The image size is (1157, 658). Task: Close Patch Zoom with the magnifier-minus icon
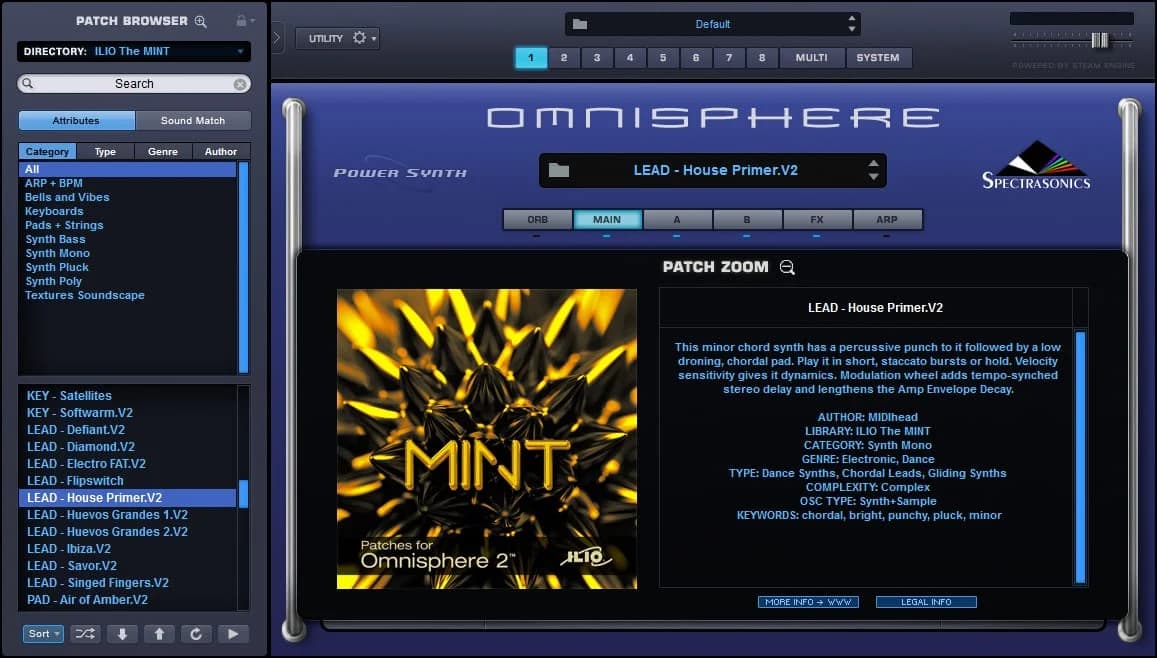click(787, 267)
